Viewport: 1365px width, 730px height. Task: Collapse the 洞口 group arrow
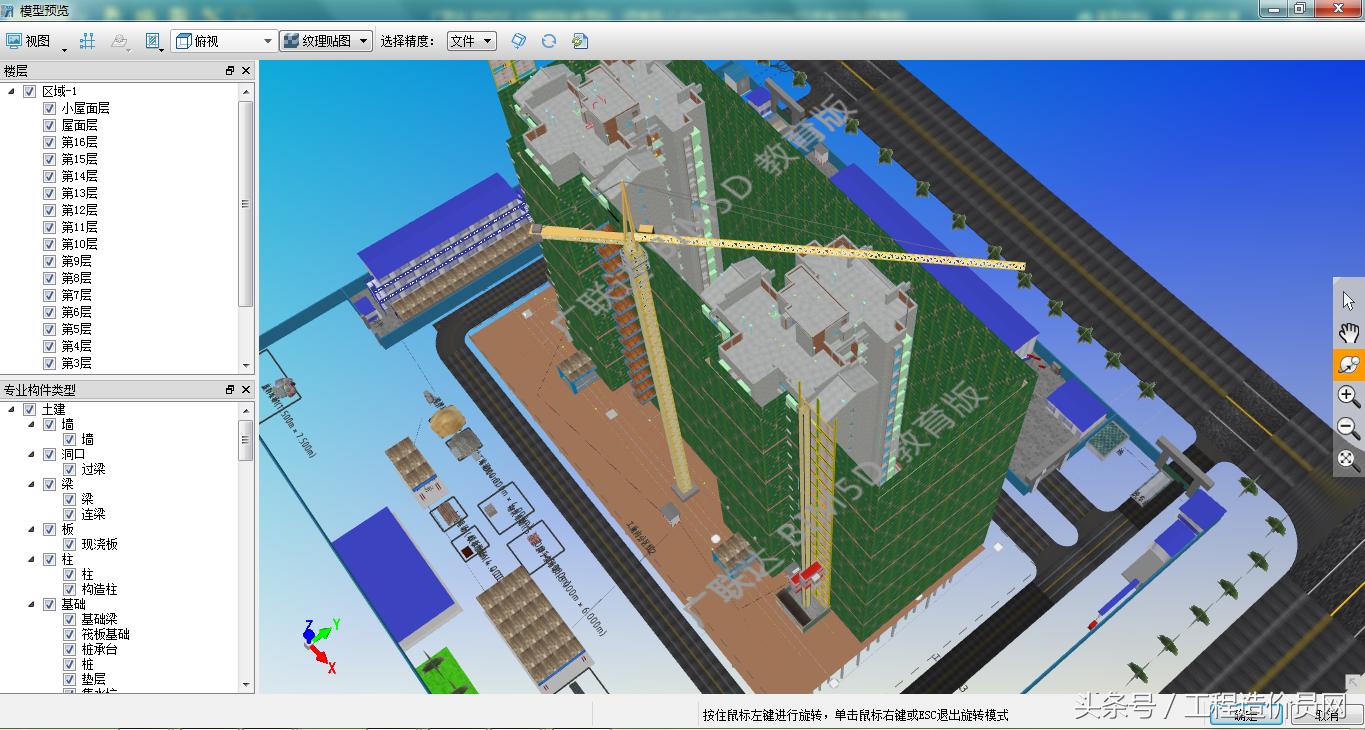click(x=32, y=453)
